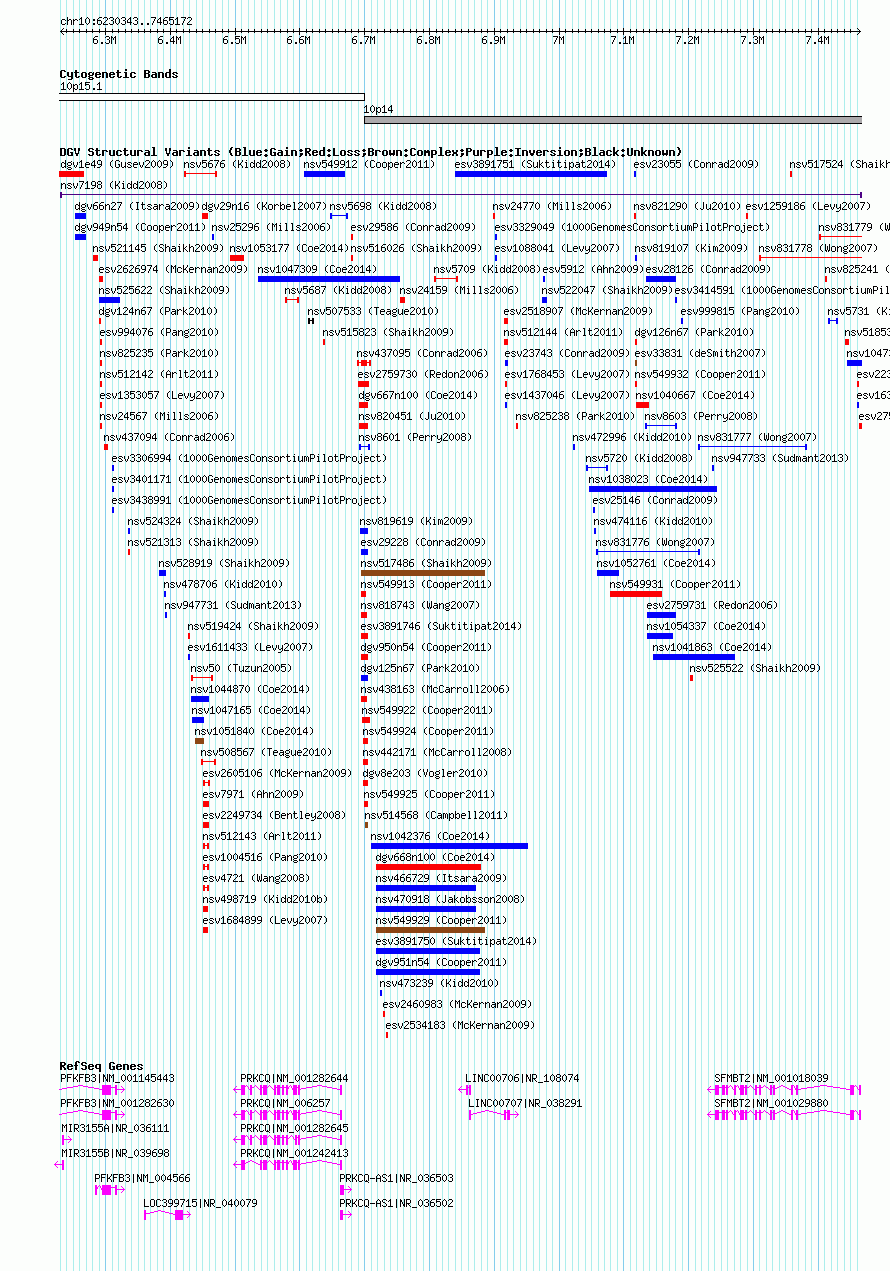Select the red dgv1e49 (Gusev2009) variant bar
The width and height of the screenshot is (890, 1271).
(71, 174)
